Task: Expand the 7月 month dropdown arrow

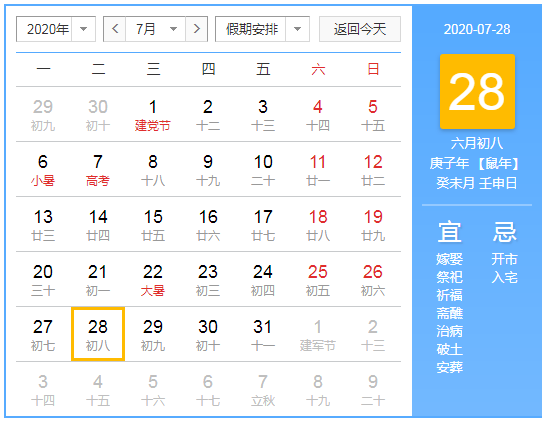Action: pos(173,29)
